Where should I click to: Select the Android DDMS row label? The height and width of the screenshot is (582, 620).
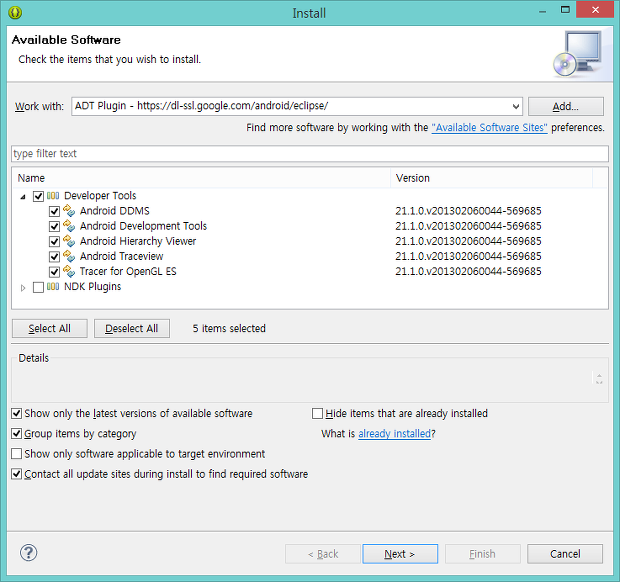[x=115, y=211]
